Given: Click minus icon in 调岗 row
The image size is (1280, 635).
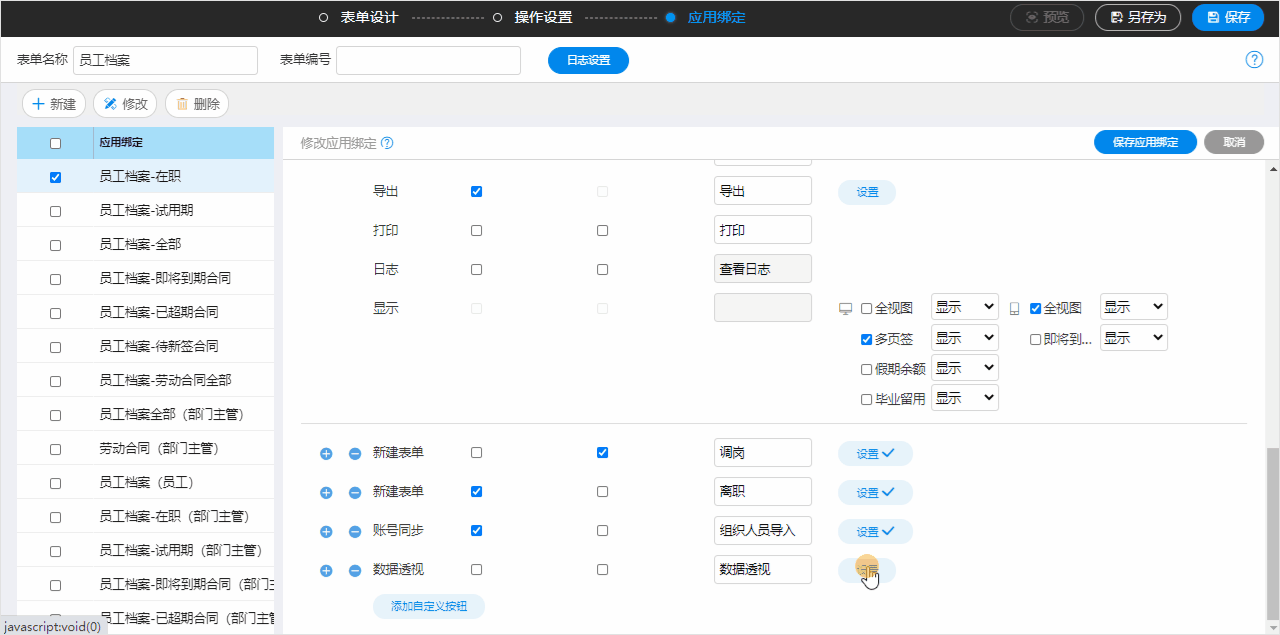Looking at the screenshot, I should pos(355,454).
